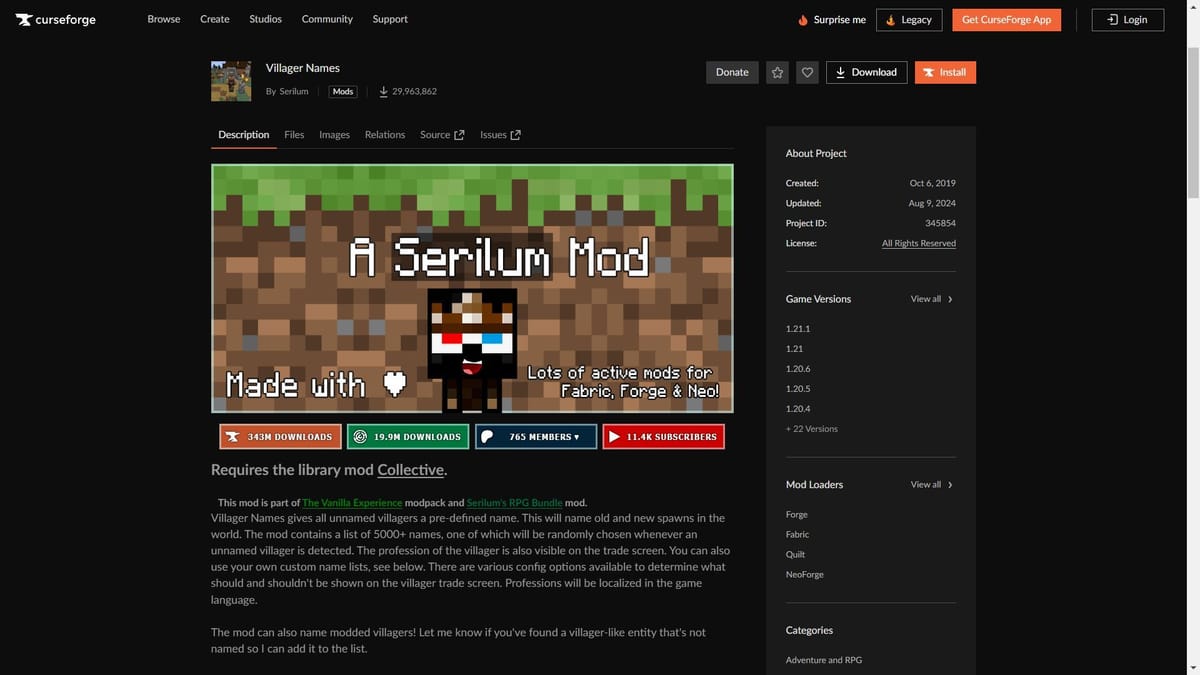Switch to the Files tab
The width and height of the screenshot is (1200, 675).
click(x=293, y=134)
